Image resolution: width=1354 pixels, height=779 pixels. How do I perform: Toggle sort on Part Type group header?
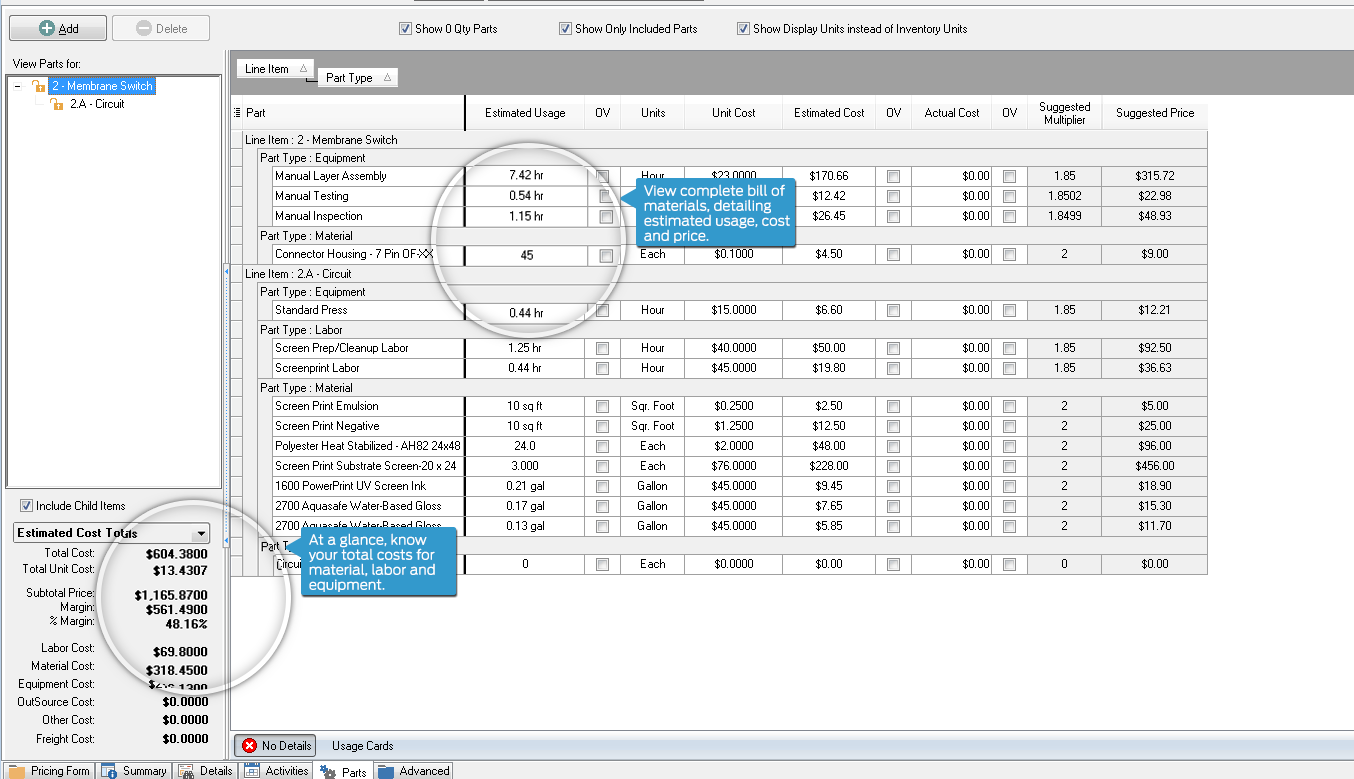click(x=357, y=78)
